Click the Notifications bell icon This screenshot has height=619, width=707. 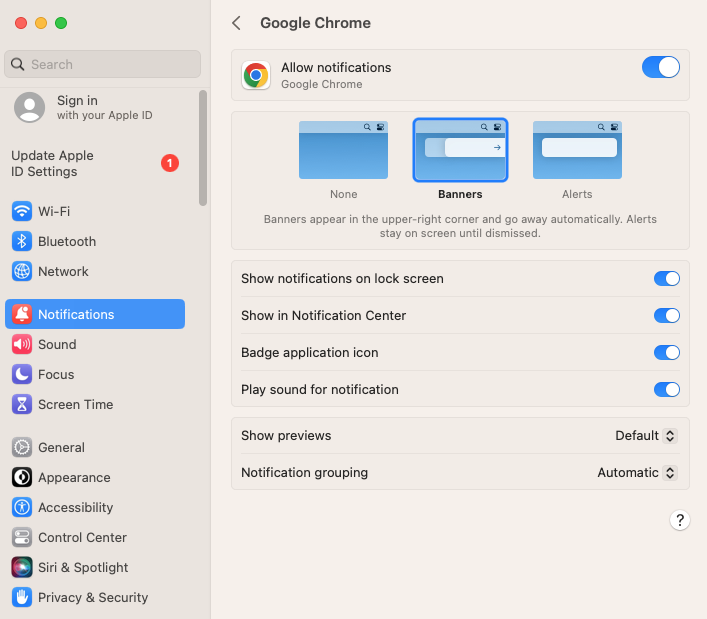tap(22, 314)
